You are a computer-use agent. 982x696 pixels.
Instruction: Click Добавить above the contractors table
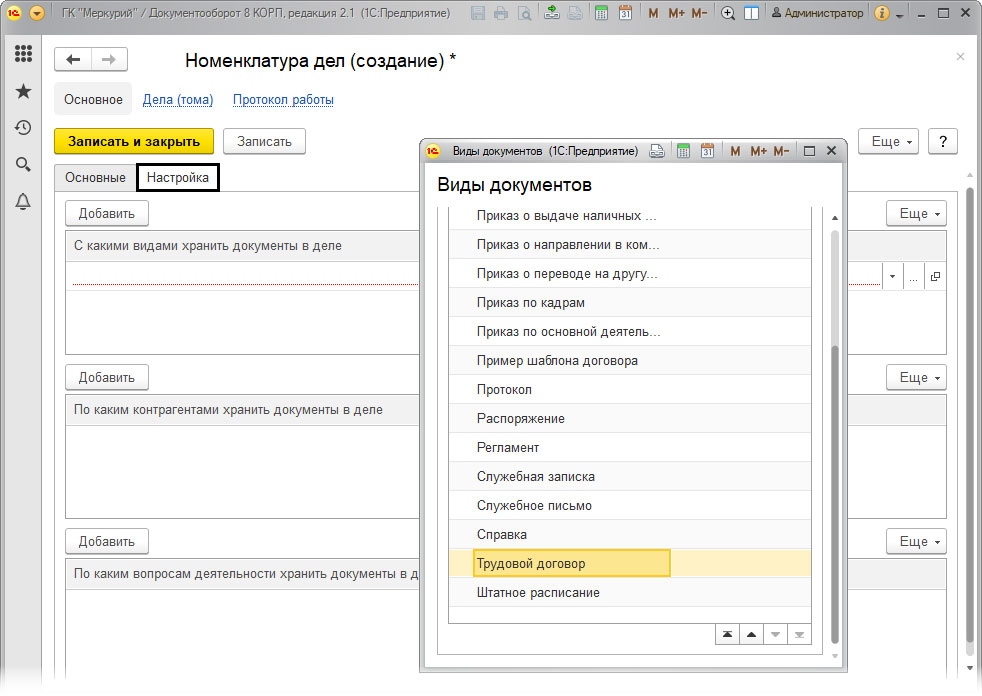point(106,378)
